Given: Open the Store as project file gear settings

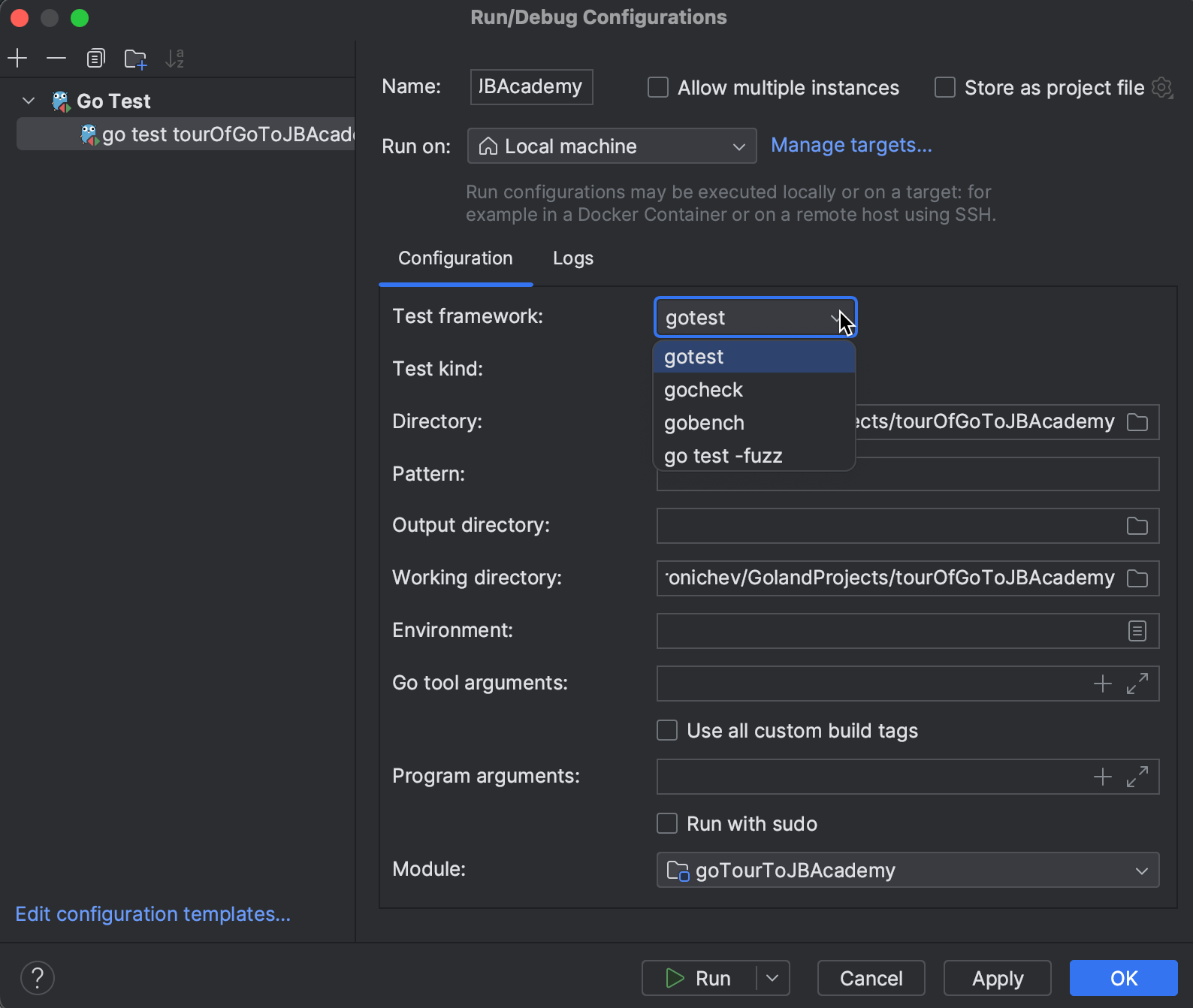Looking at the screenshot, I should pos(1162,88).
